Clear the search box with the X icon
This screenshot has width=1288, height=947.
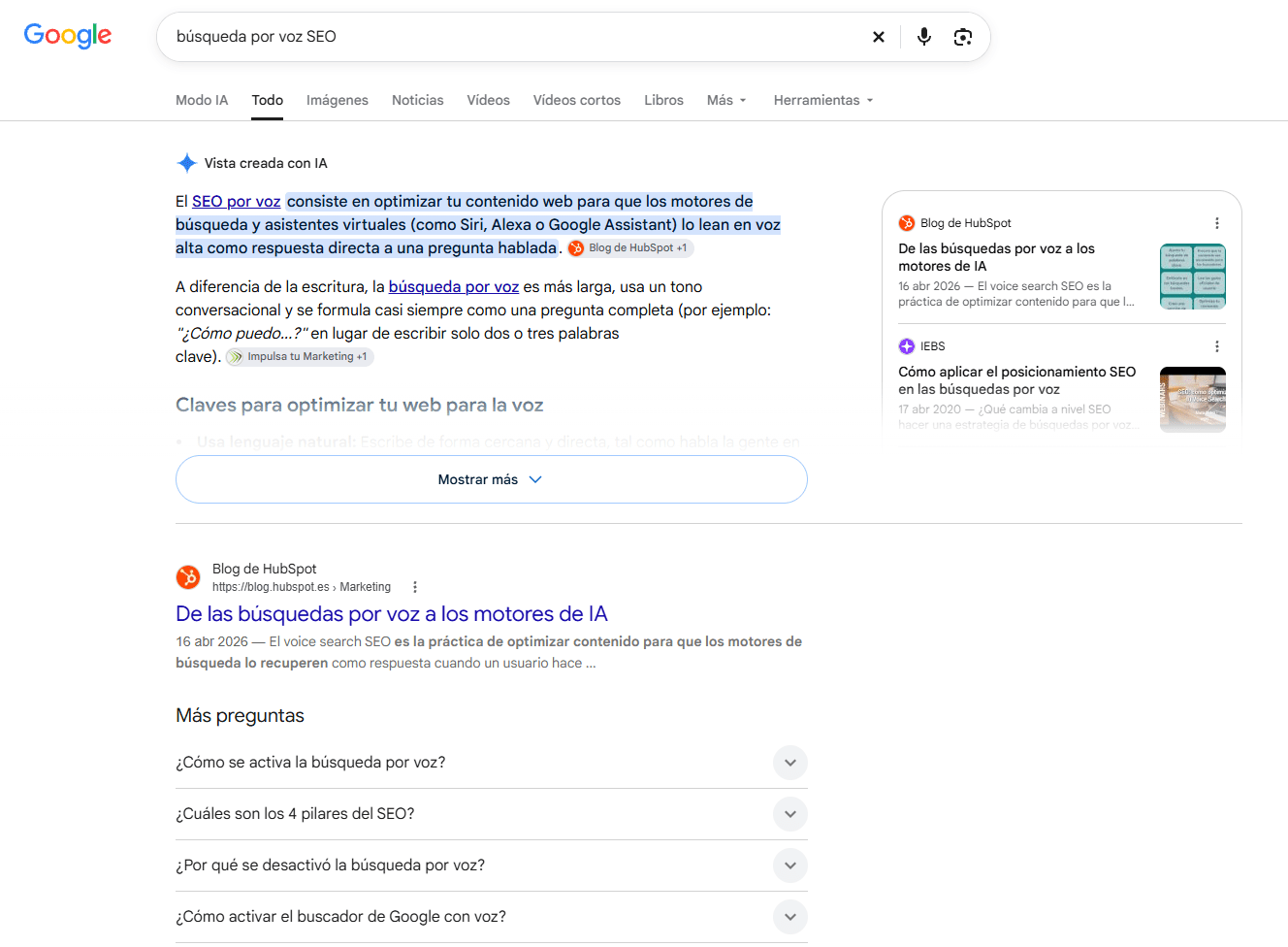(879, 37)
